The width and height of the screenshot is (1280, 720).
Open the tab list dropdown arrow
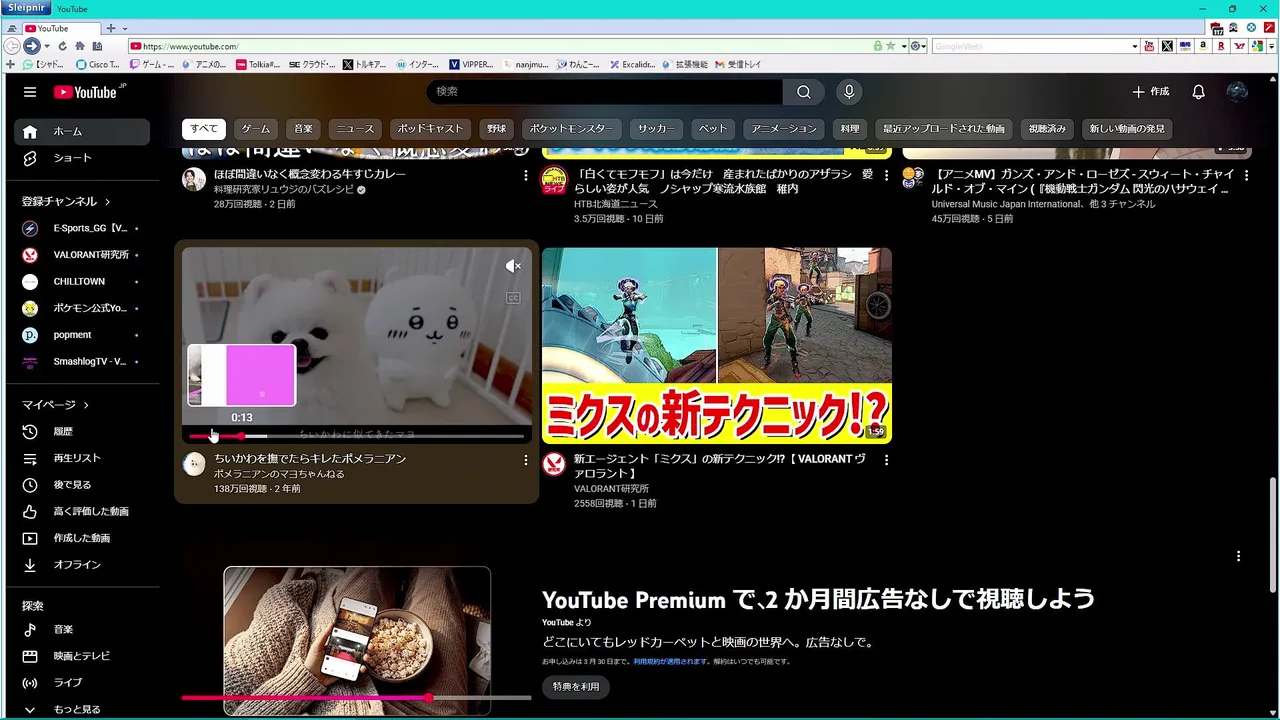124,28
